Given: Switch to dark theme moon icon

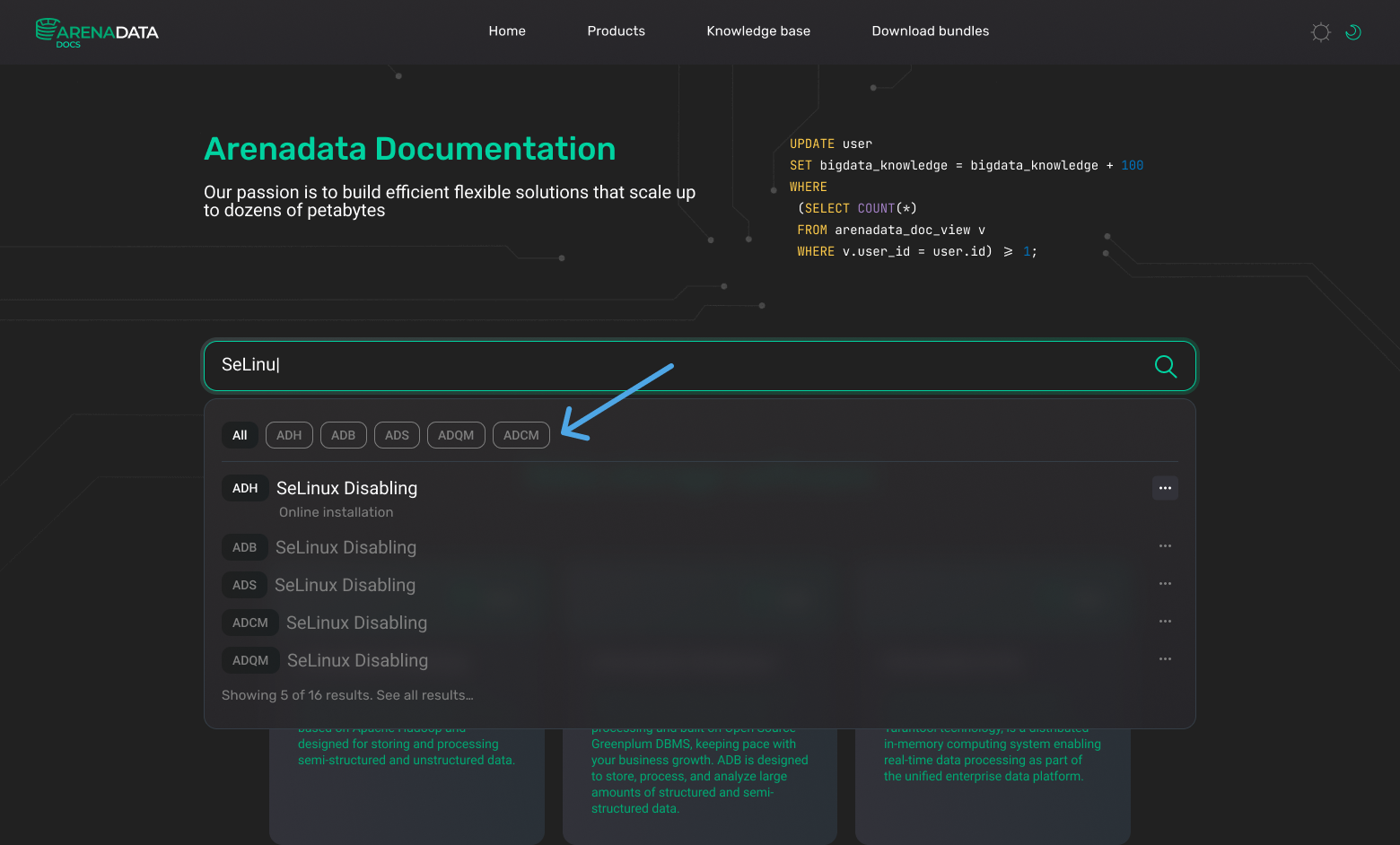Looking at the screenshot, I should (1353, 32).
